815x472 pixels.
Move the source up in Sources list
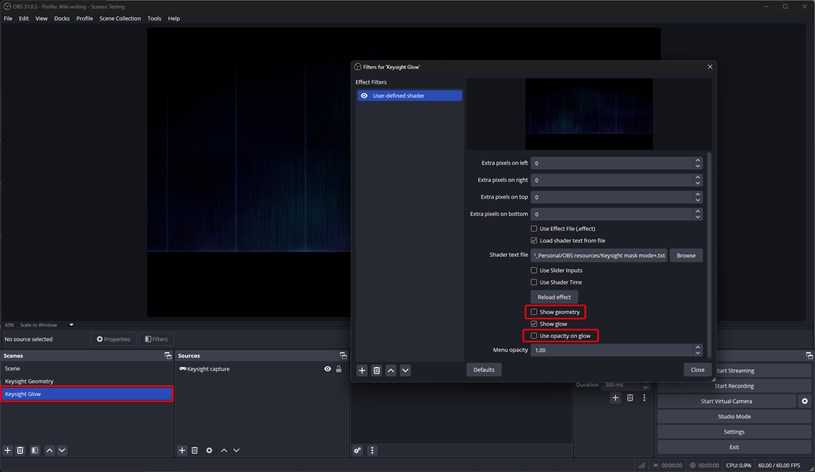(224, 450)
